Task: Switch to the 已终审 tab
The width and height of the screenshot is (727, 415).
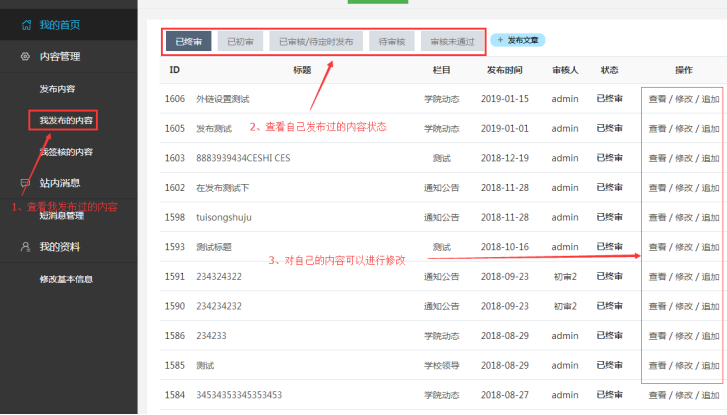Action: [x=187, y=41]
